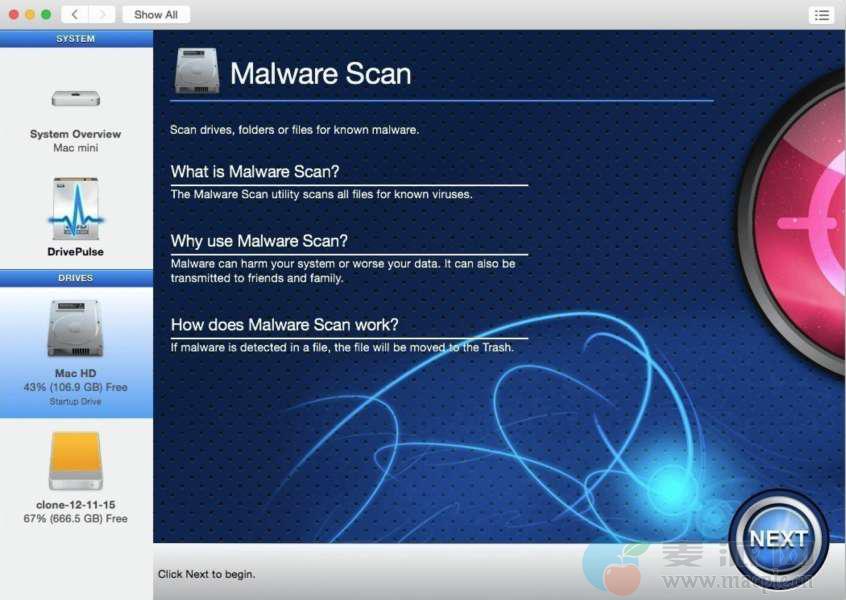Select the Mac HD startup drive icon
Screen dimensions: 846x600
[75, 328]
